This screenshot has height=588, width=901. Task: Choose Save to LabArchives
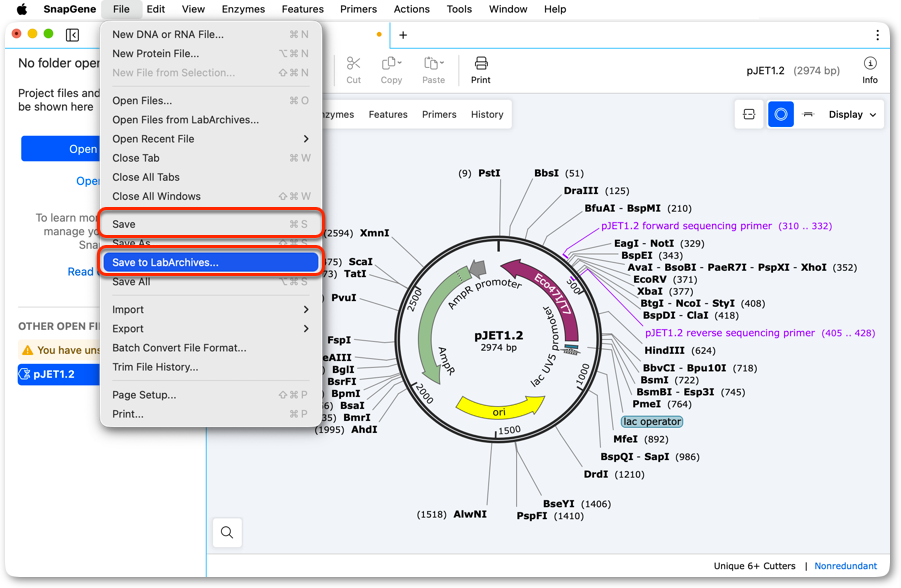(x=210, y=262)
